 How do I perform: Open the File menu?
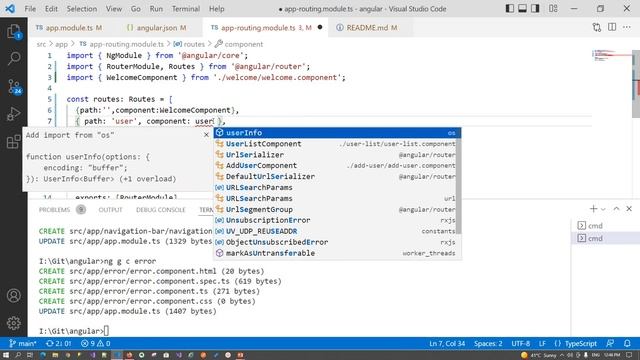pos(30,9)
